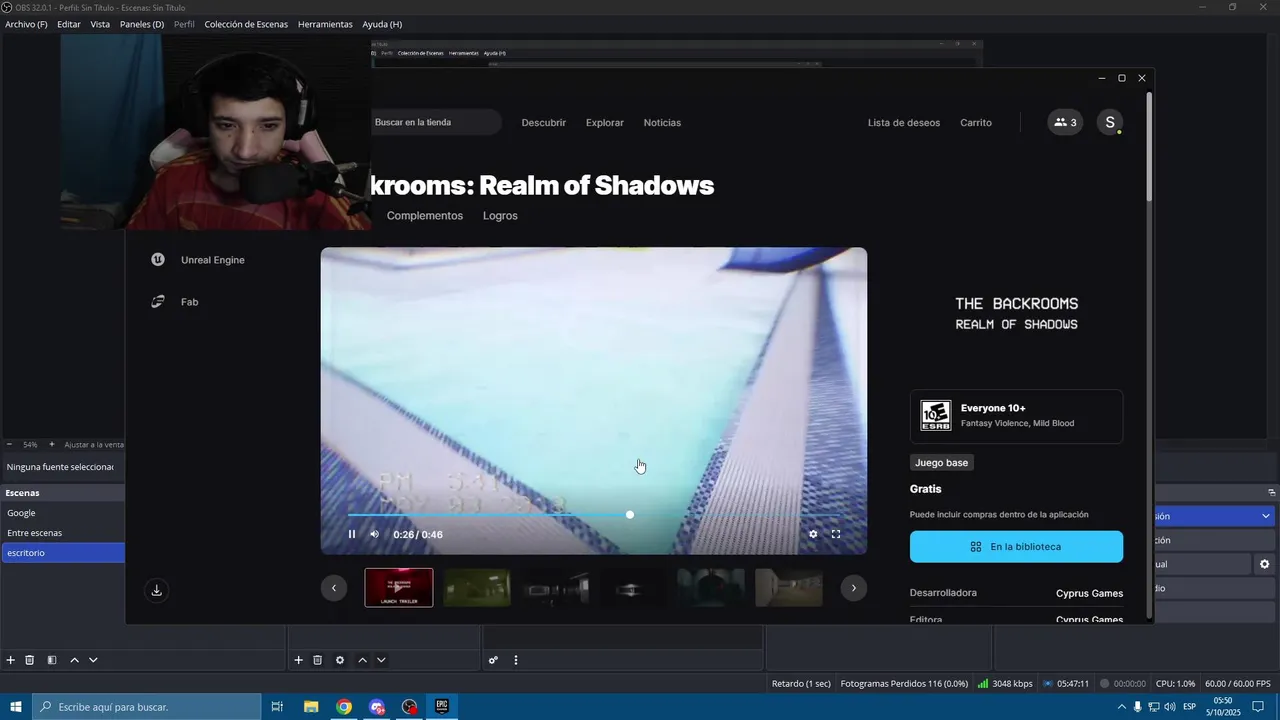Click the Juego base tag

click(941, 463)
